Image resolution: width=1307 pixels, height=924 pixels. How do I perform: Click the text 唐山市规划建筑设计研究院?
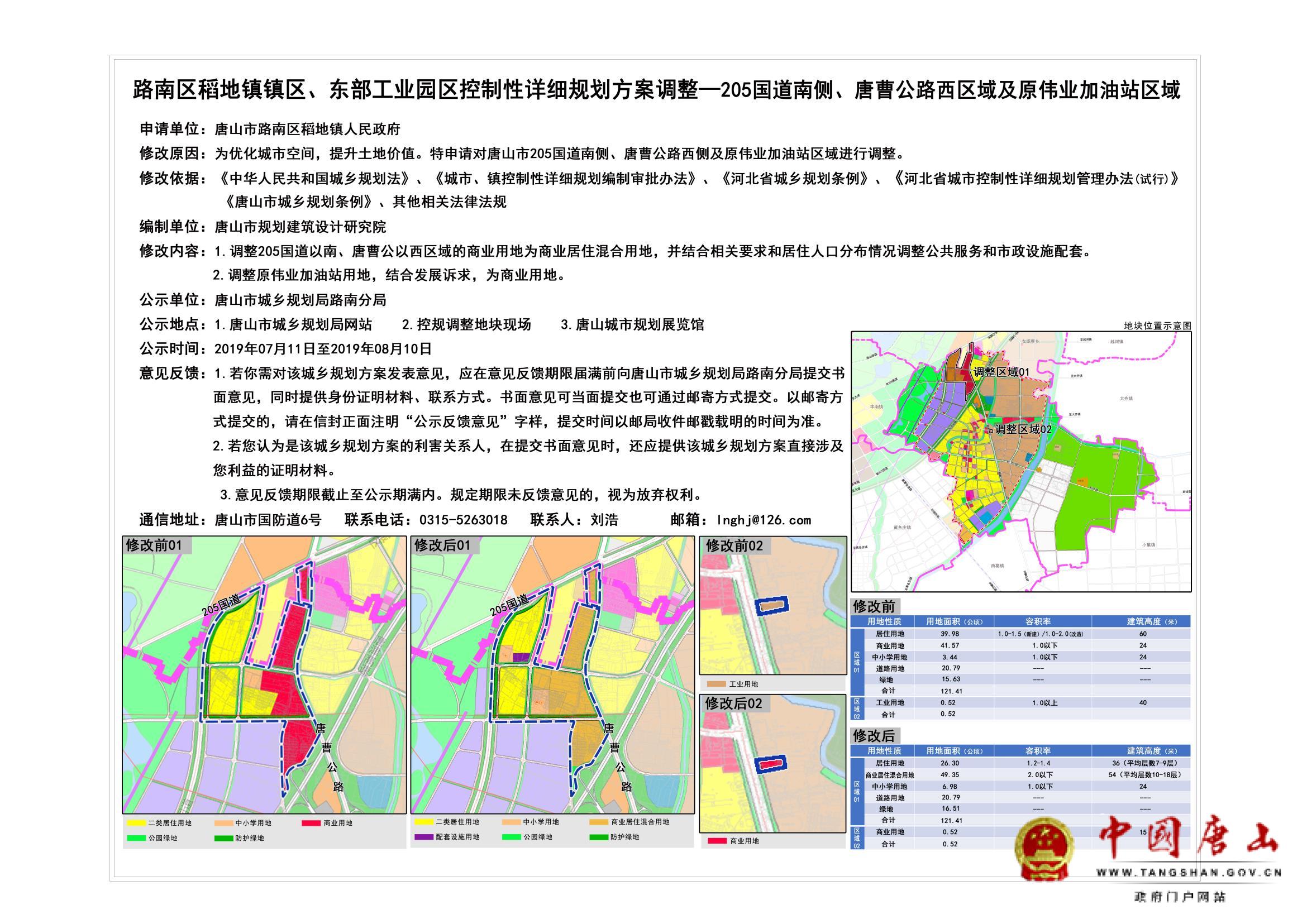pyautogui.click(x=300, y=227)
